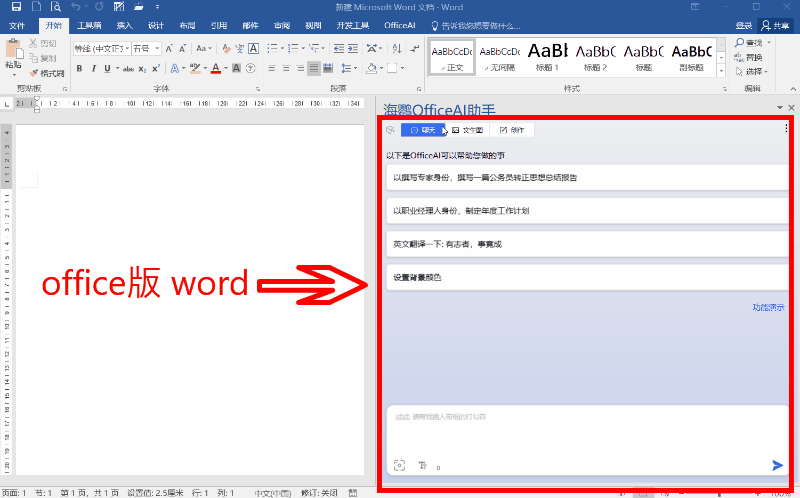The image size is (800, 498).
Task: Switch to the 文生图 tab in assistant
Action: (467, 130)
